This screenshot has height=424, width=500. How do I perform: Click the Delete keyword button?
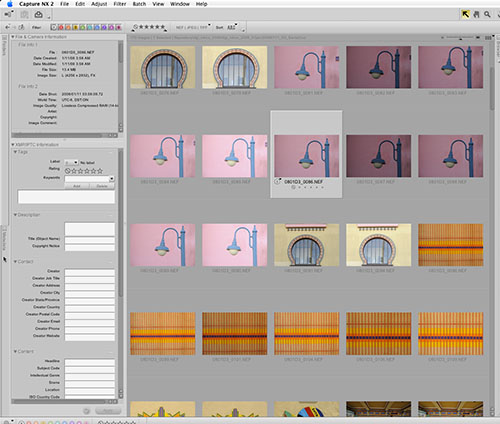(102, 186)
